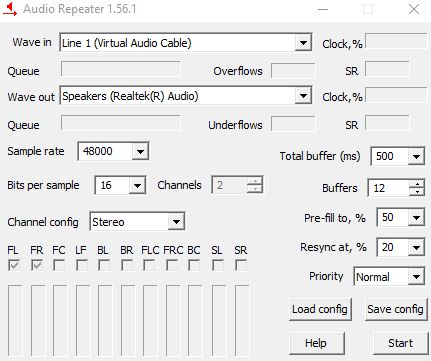The height and width of the screenshot is (361, 431).
Task: Click the Audio Repeater app icon in title bar
Action: pos(10,9)
